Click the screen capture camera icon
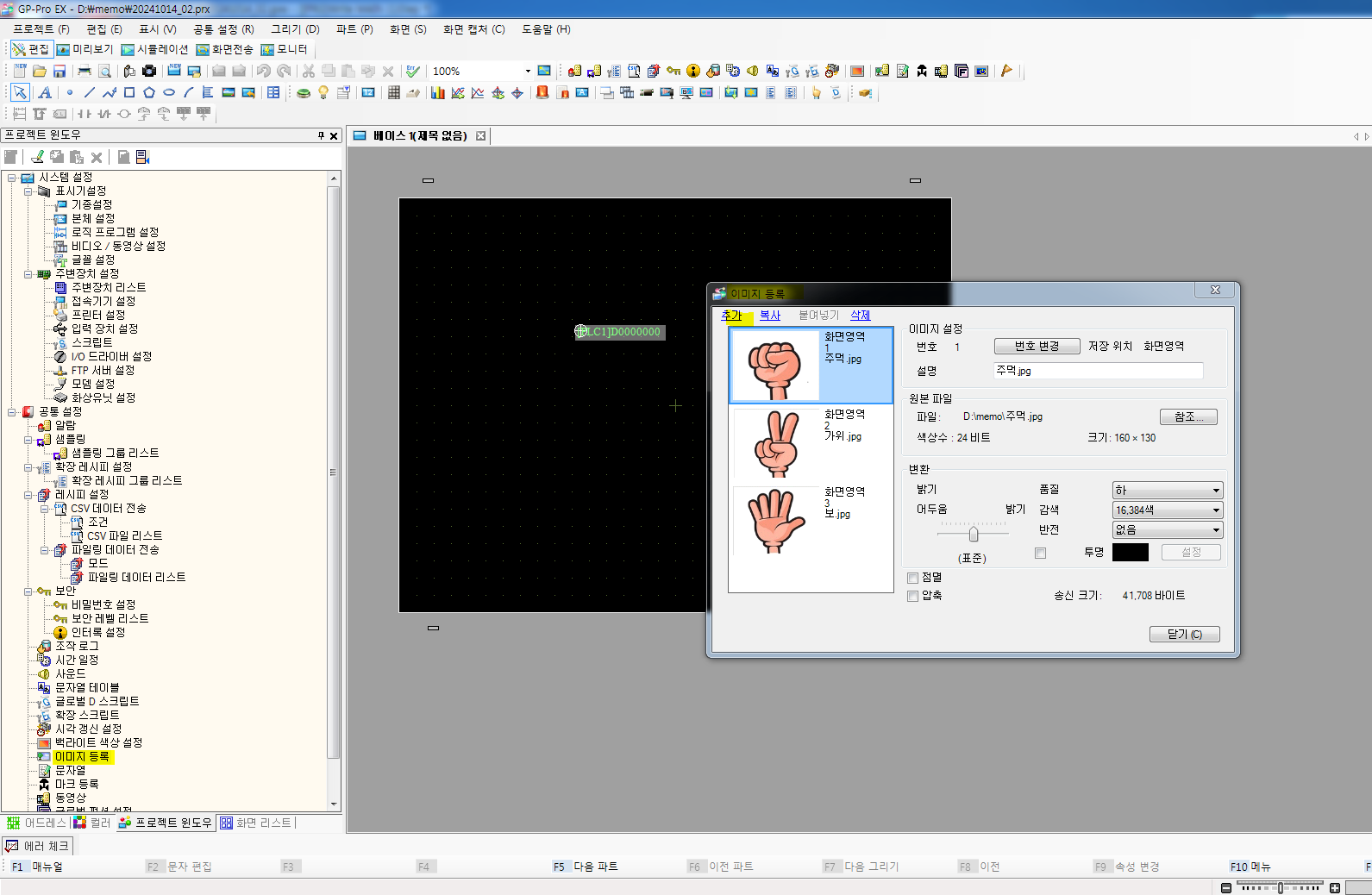Screen dimensions: 1372x895 click(x=149, y=71)
